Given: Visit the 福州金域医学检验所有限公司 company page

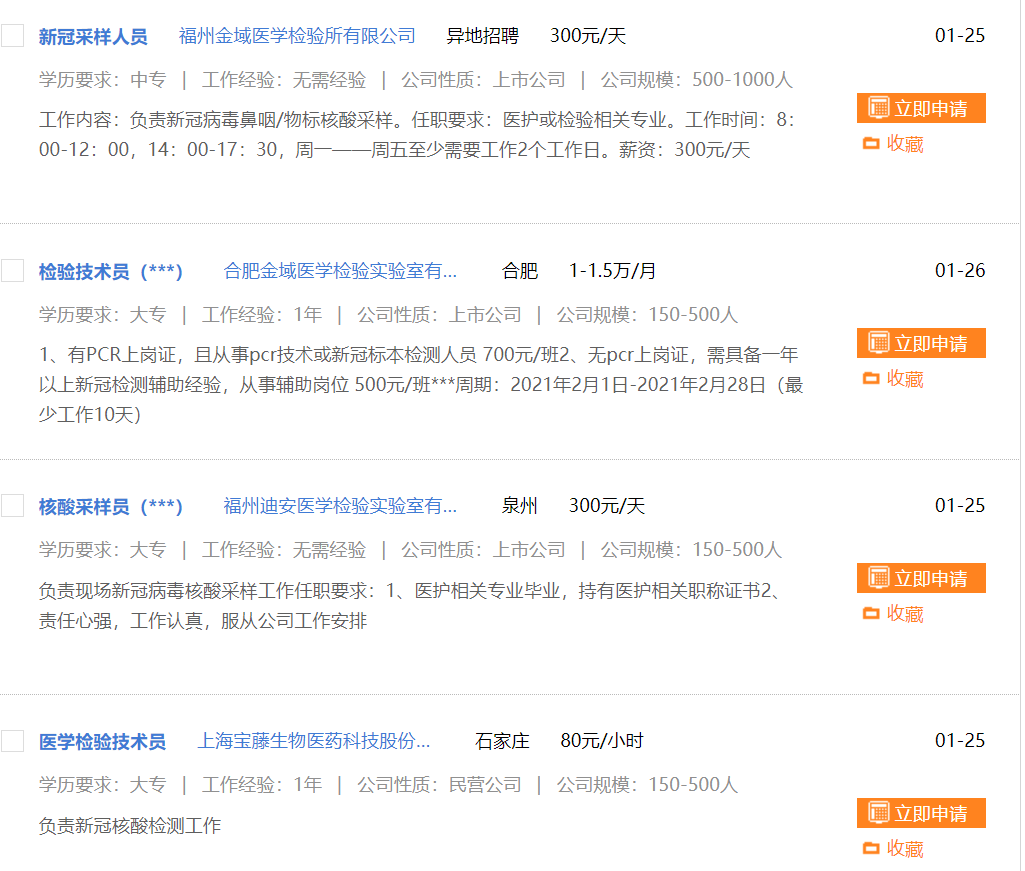Looking at the screenshot, I should point(297,37).
